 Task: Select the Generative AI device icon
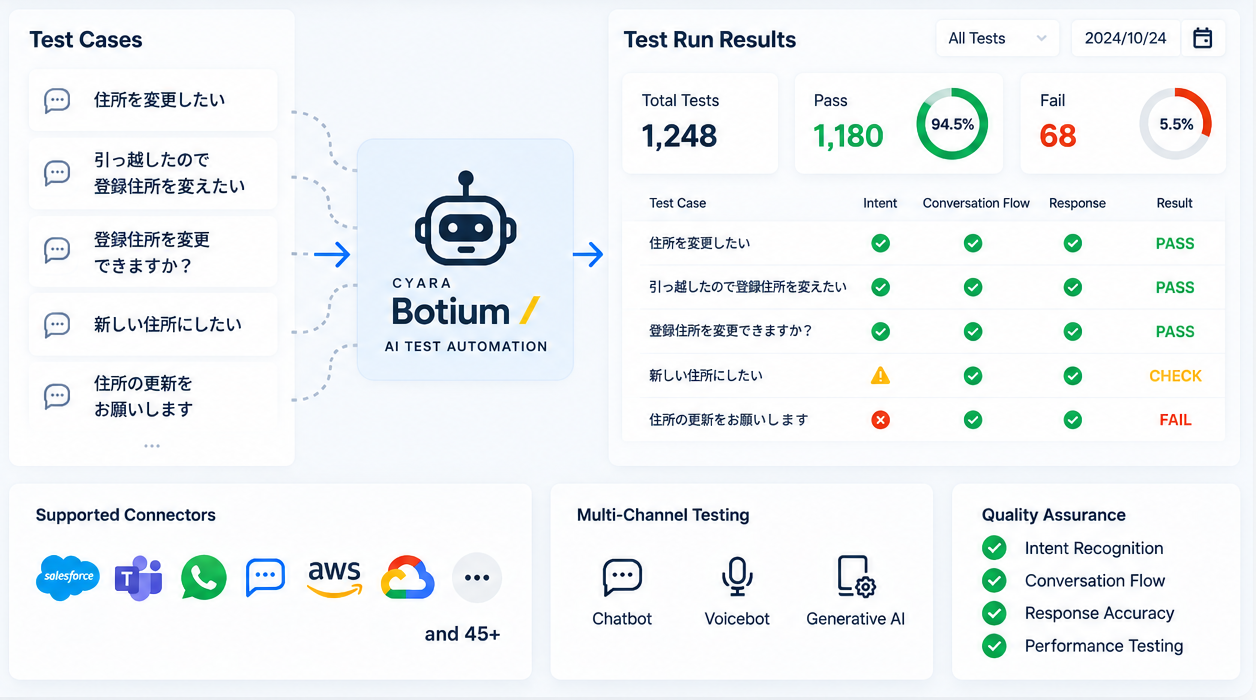(856, 577)
